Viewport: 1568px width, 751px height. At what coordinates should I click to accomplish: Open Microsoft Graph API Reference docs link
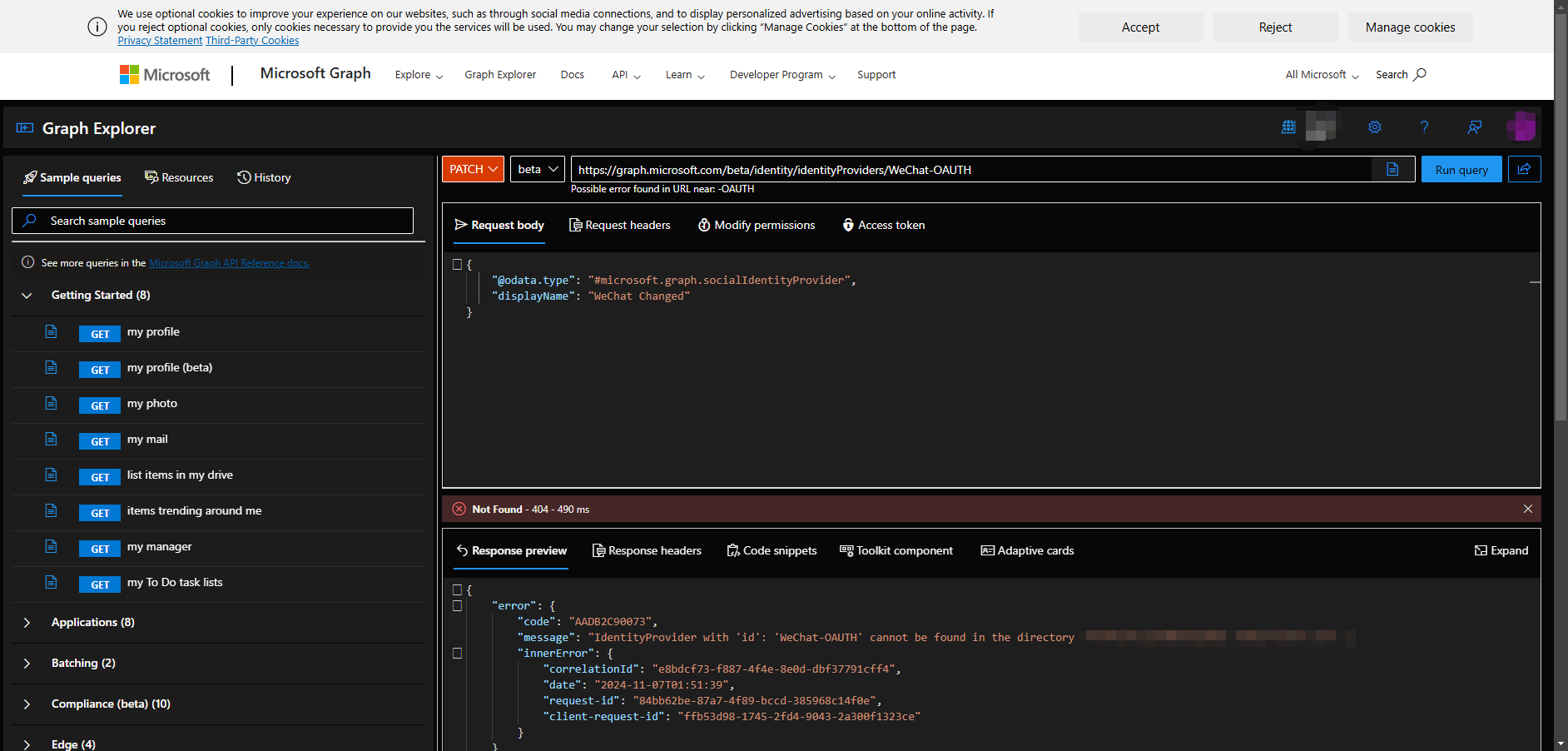tap(229, 263)
